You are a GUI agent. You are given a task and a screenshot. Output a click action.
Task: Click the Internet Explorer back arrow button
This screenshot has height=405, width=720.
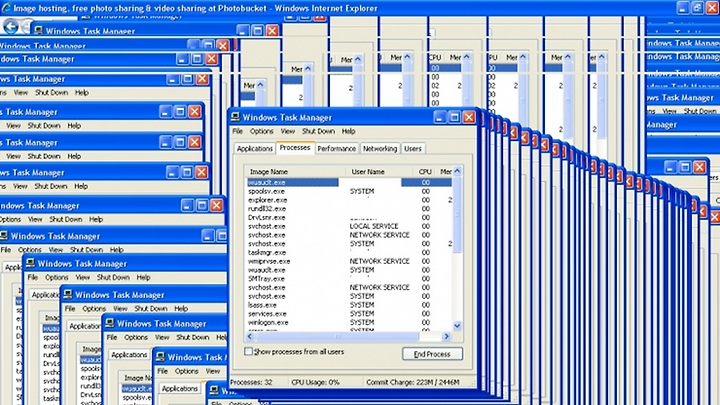pyautogui.click(x=11, y=27)
